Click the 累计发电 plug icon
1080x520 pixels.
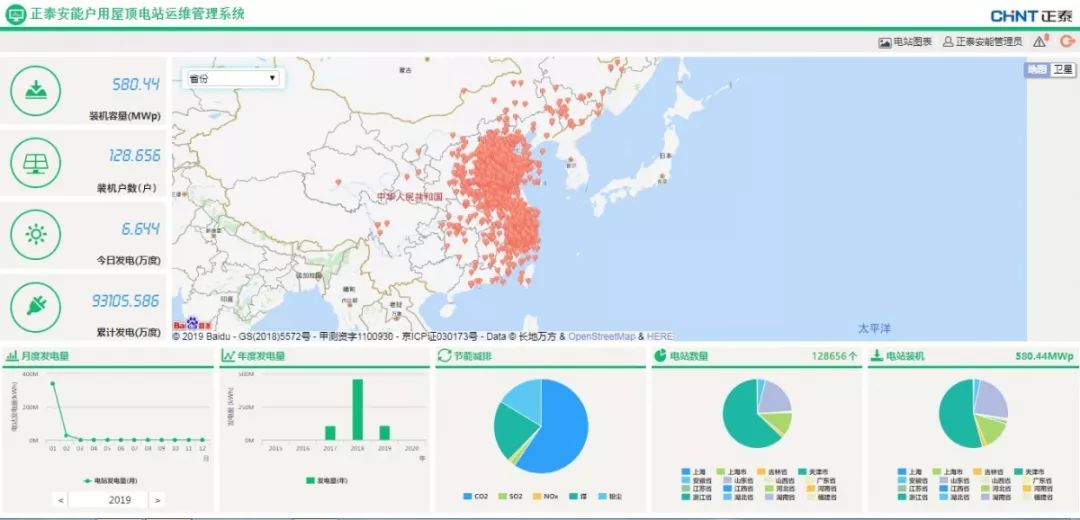(36, 307)
